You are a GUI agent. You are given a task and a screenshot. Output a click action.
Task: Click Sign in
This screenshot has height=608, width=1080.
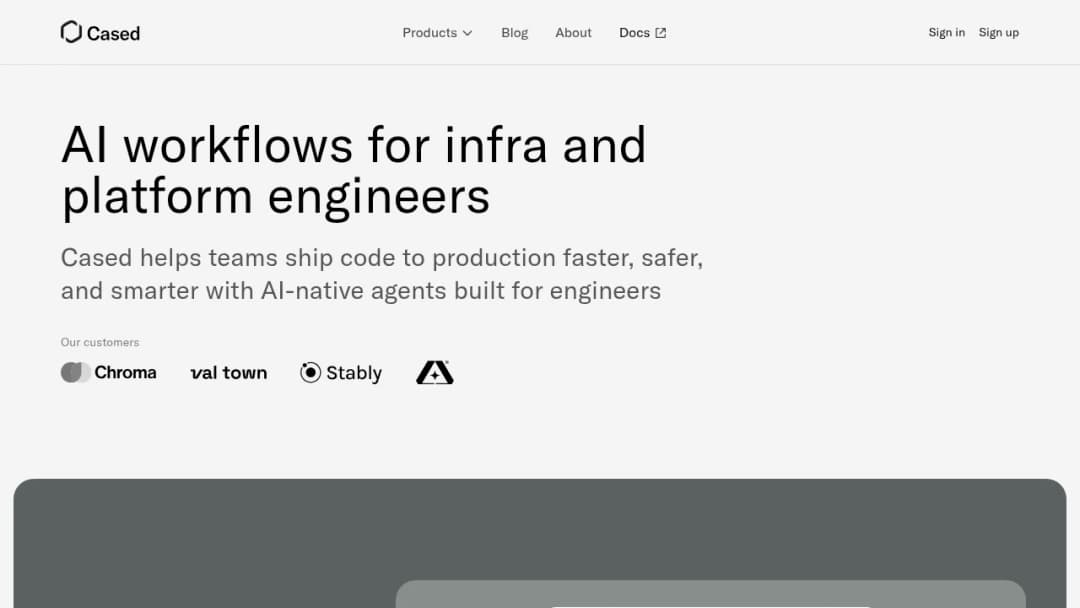point(946,32)
